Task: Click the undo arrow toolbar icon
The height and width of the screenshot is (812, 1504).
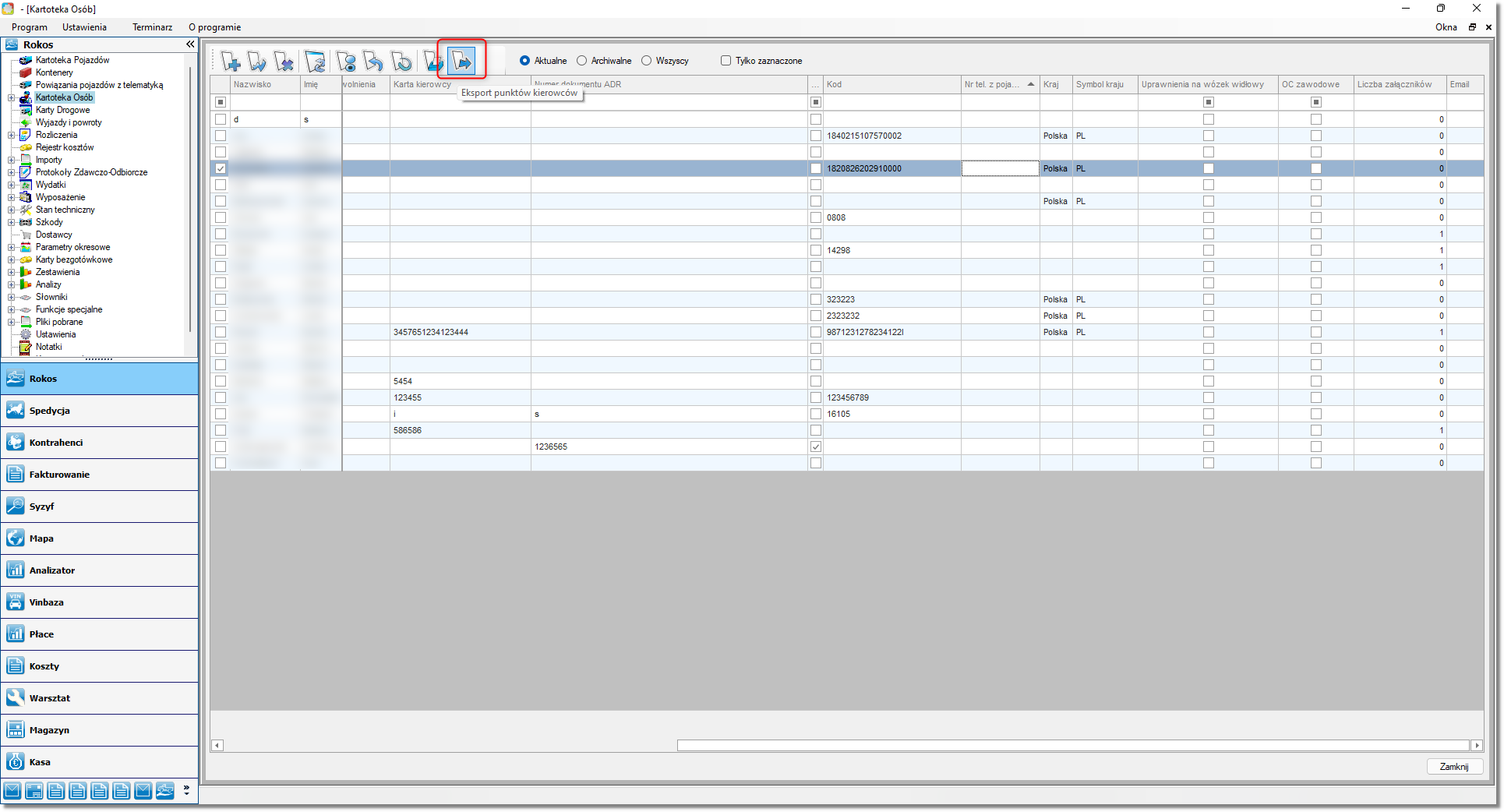Action: 374,61
